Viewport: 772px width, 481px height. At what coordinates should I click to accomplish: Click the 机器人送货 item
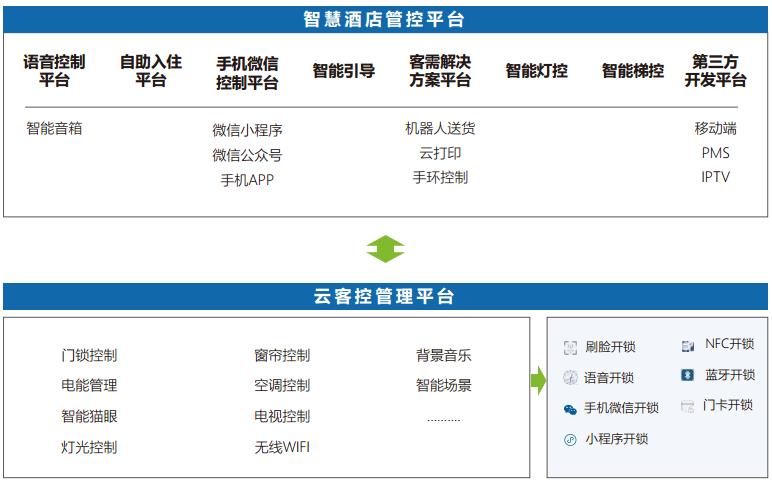[440, 128]
